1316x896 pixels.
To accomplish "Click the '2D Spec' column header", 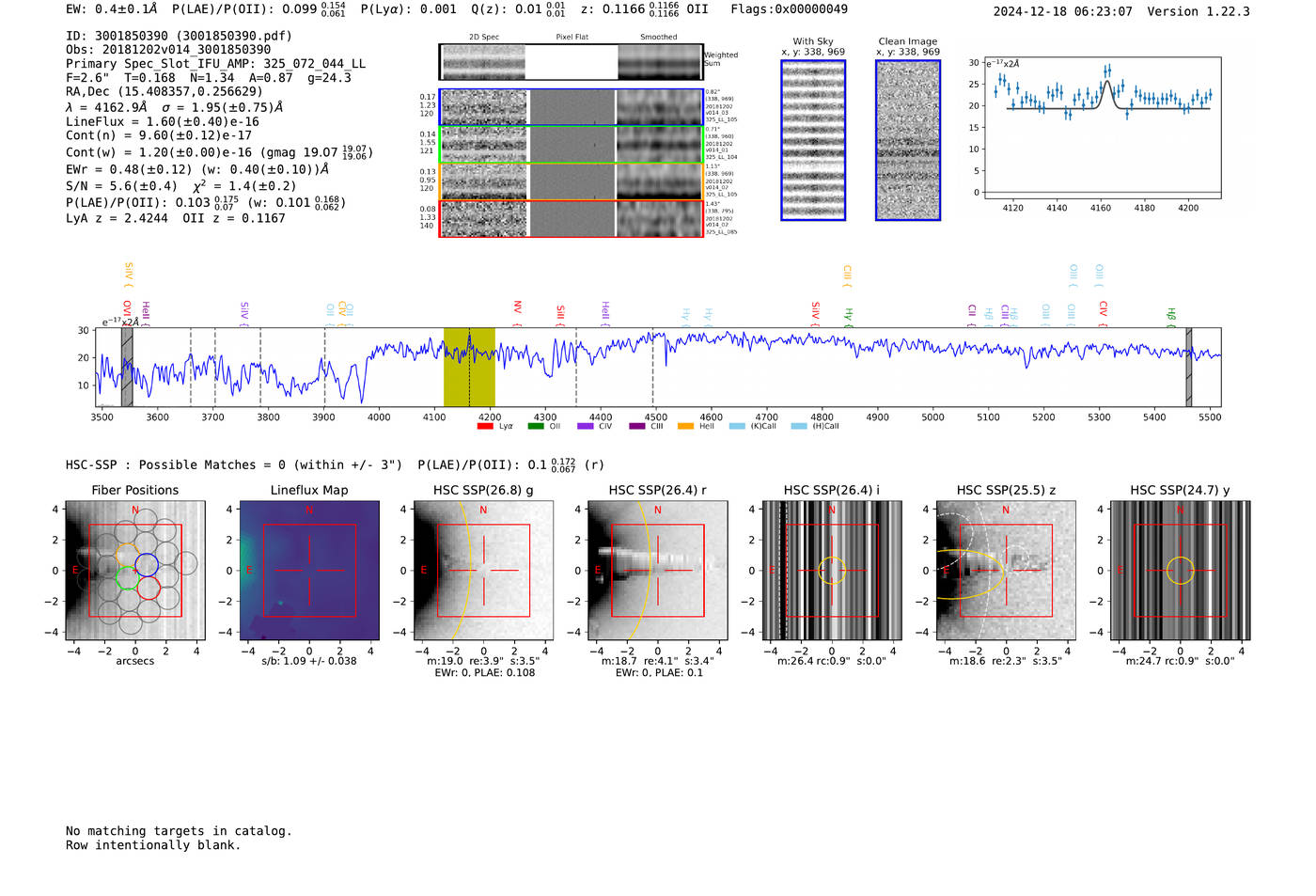I will pos(484,38).
